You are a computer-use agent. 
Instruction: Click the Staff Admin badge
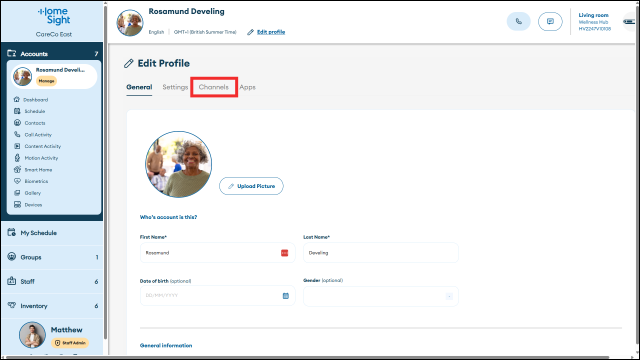70,343
